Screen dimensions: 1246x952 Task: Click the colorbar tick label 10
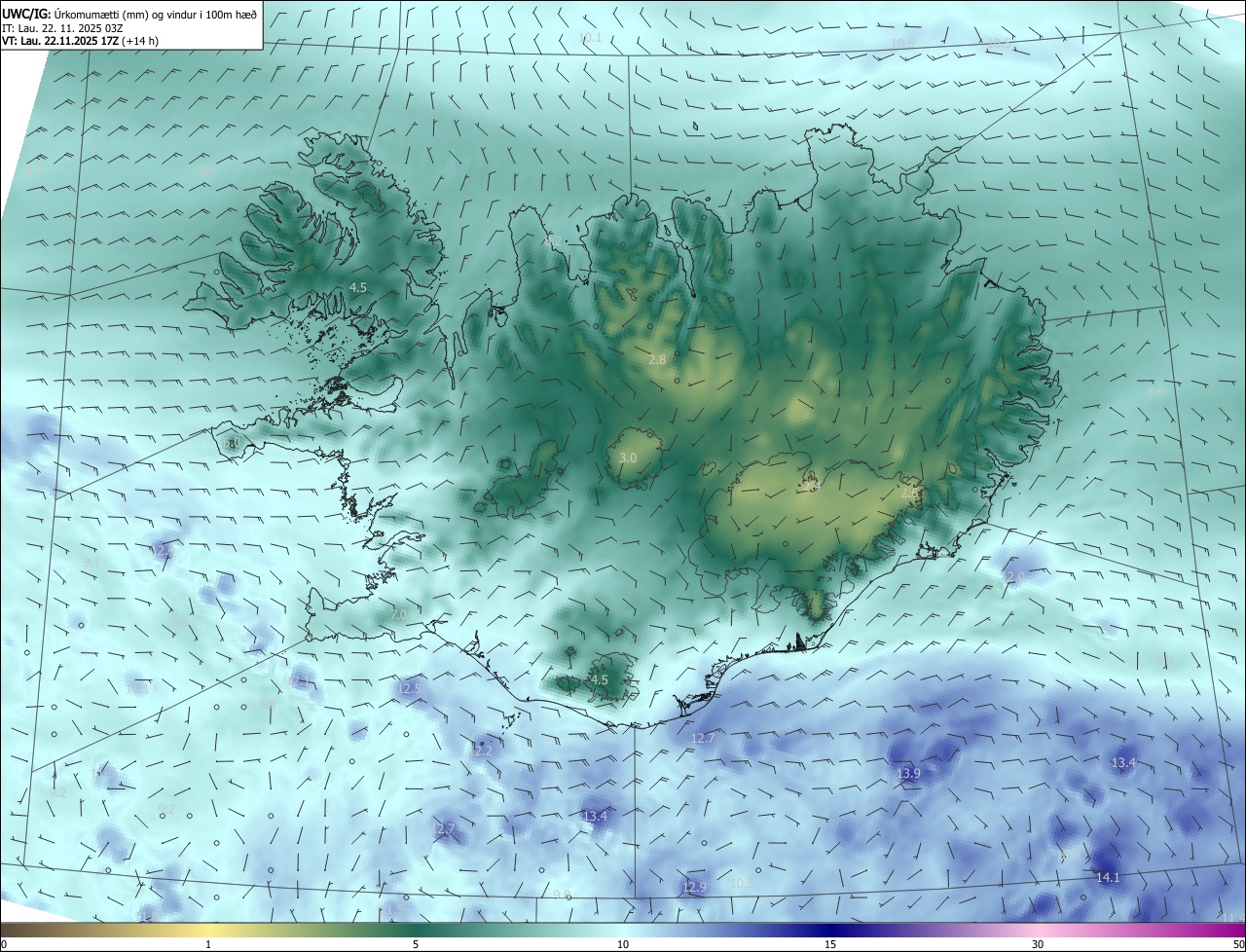click(x=623, y=944)
